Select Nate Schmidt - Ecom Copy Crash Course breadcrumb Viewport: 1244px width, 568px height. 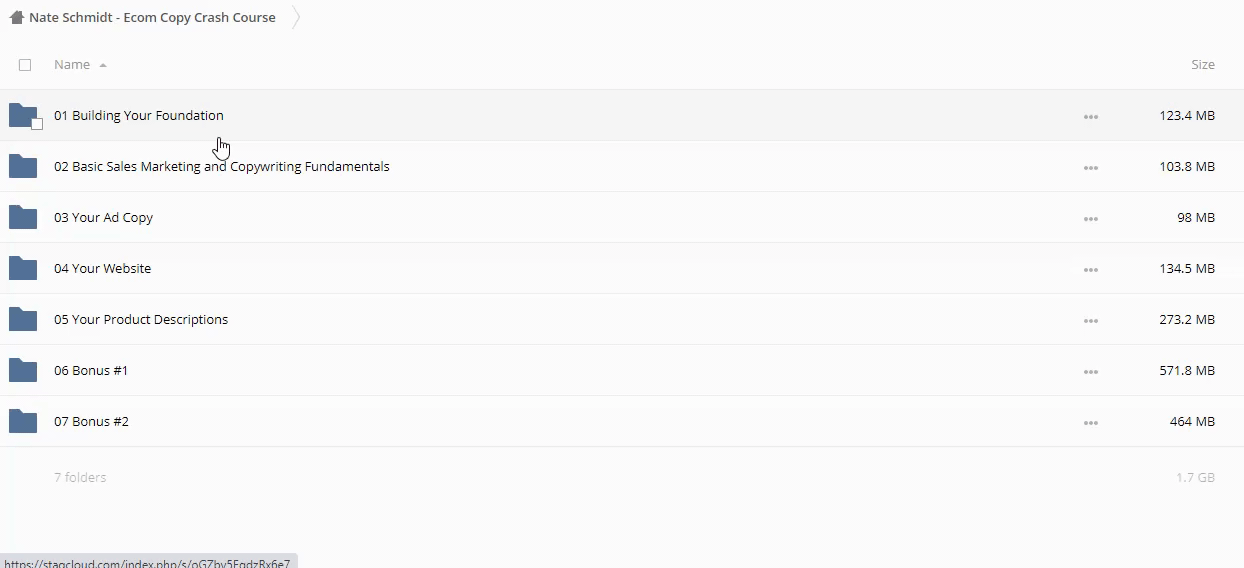[152, 17]
